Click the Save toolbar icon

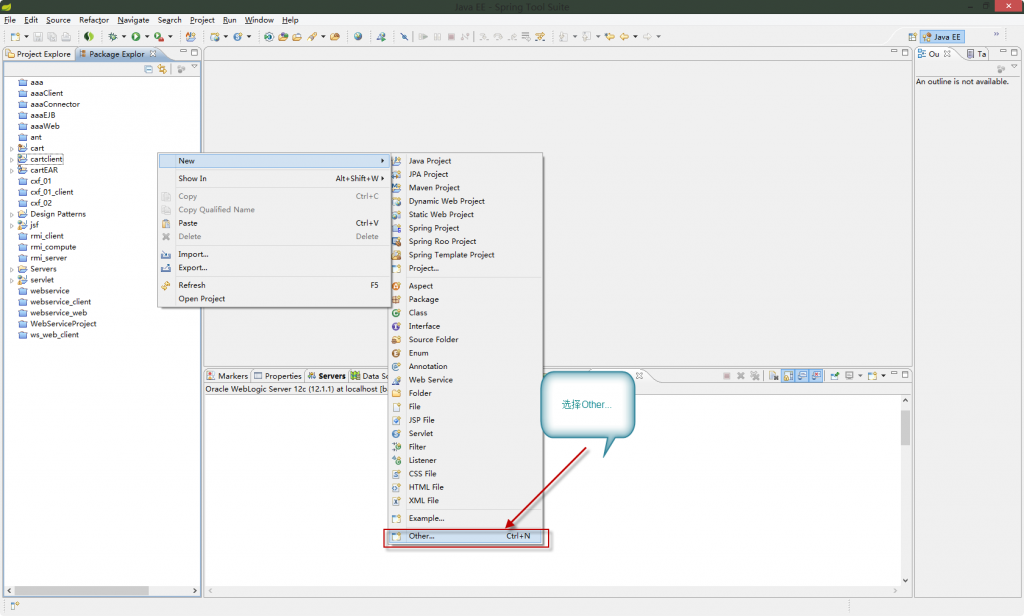[38, 37]
